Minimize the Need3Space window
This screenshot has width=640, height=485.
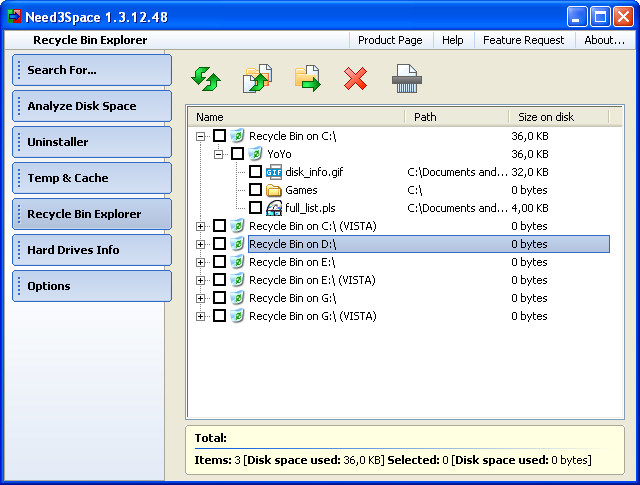click(576, 17)
